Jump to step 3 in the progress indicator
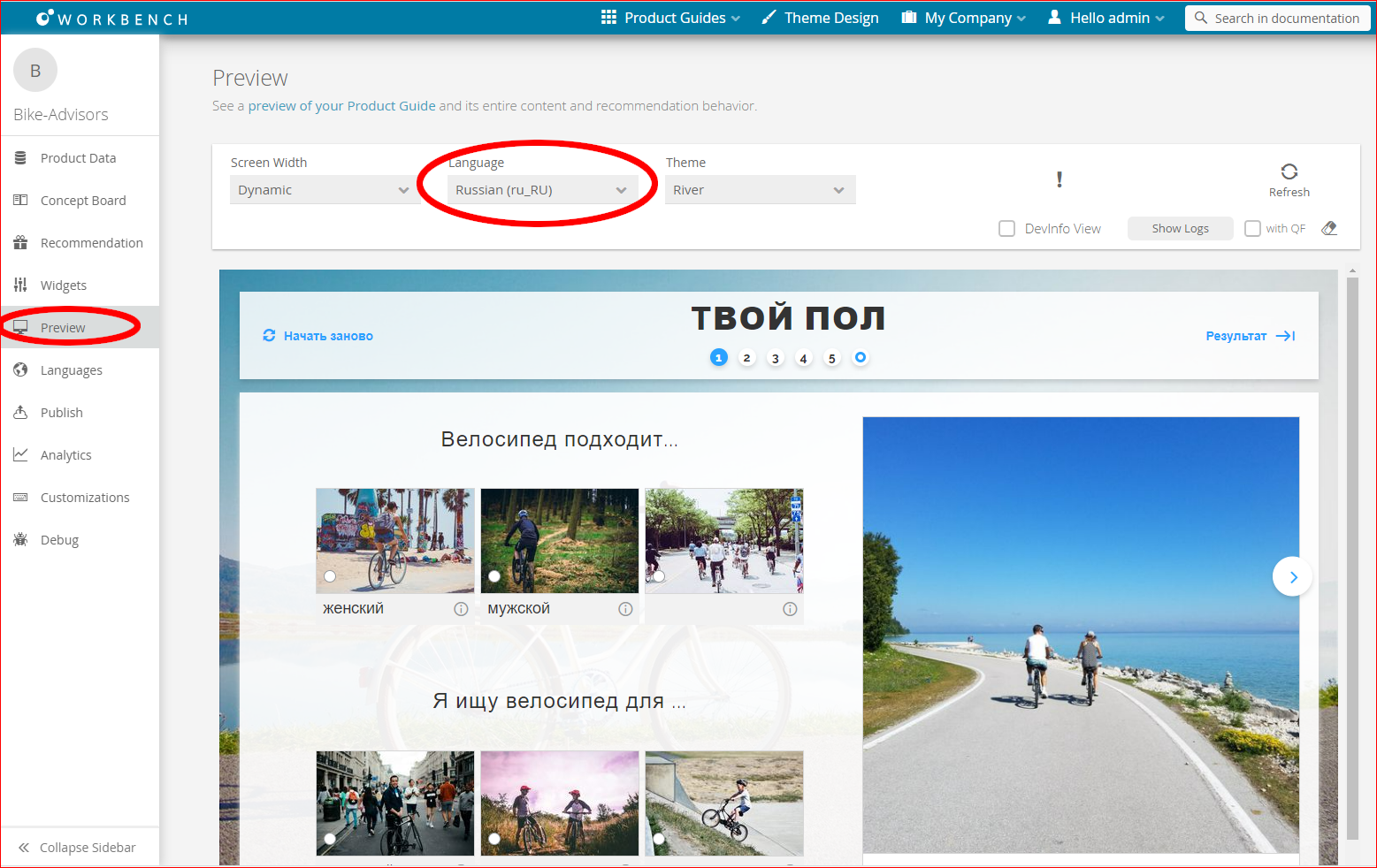 click(776, 358)
